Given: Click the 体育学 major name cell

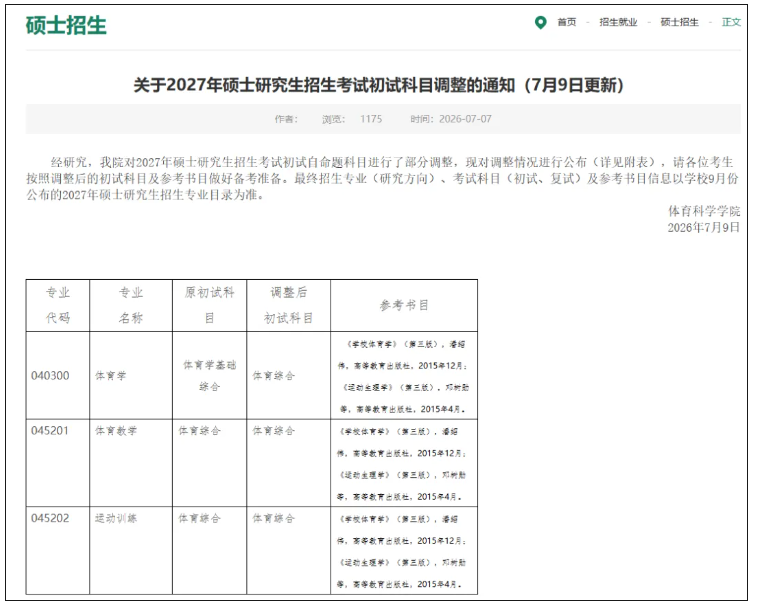Looking at the screenshot, I should [x=131, y=376].
